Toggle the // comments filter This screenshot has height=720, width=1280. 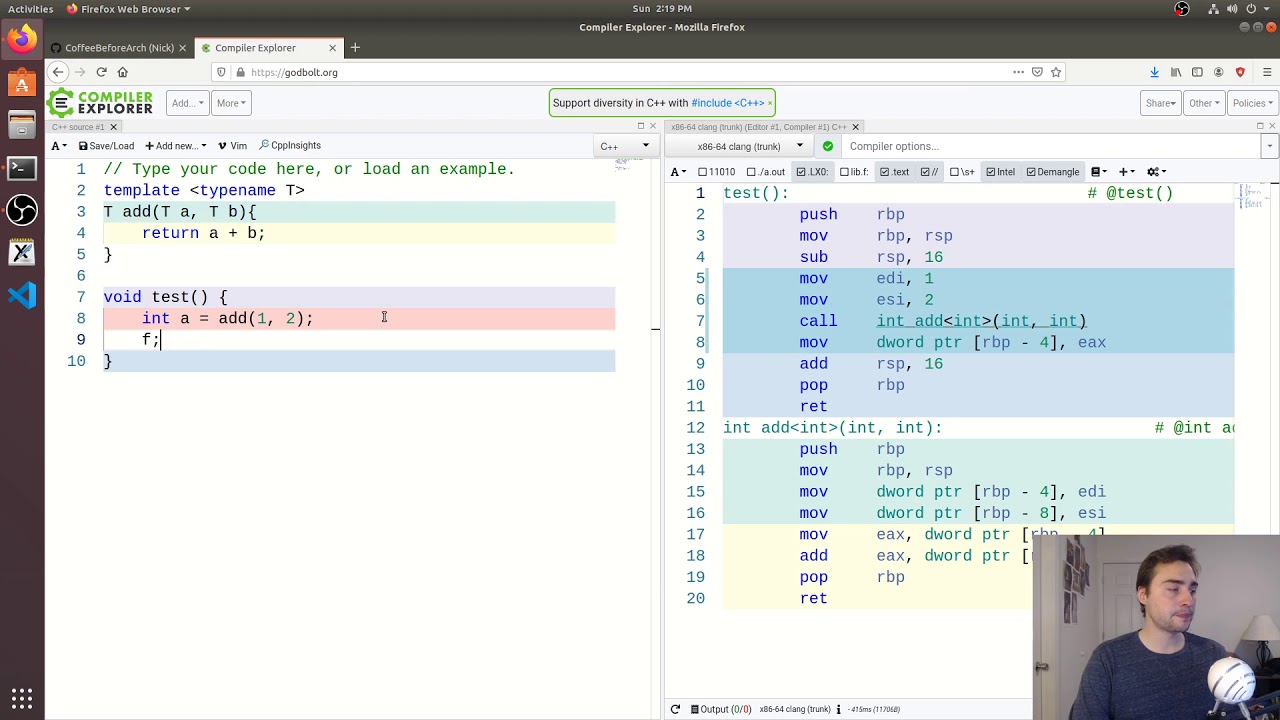929,172
